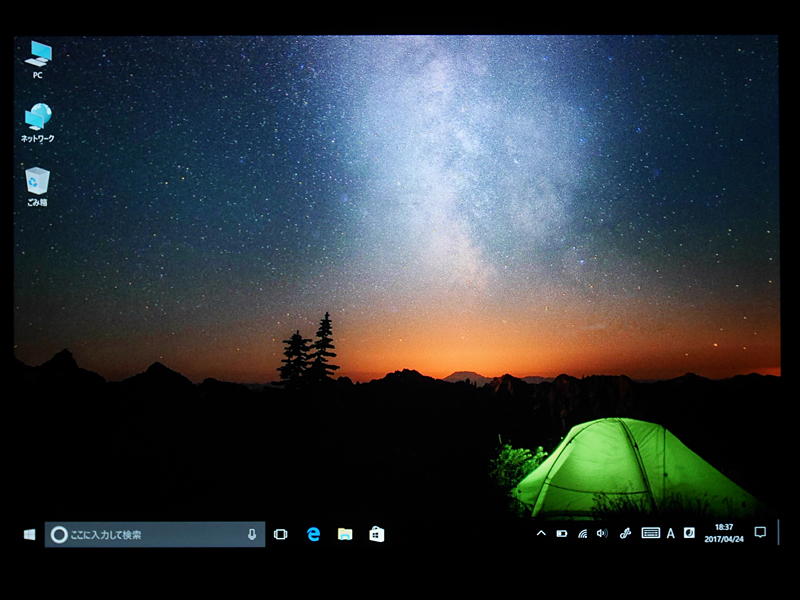Expand the hidden system tray icons
This screenshot has height=600, width=800.
(x=541, y=533)
